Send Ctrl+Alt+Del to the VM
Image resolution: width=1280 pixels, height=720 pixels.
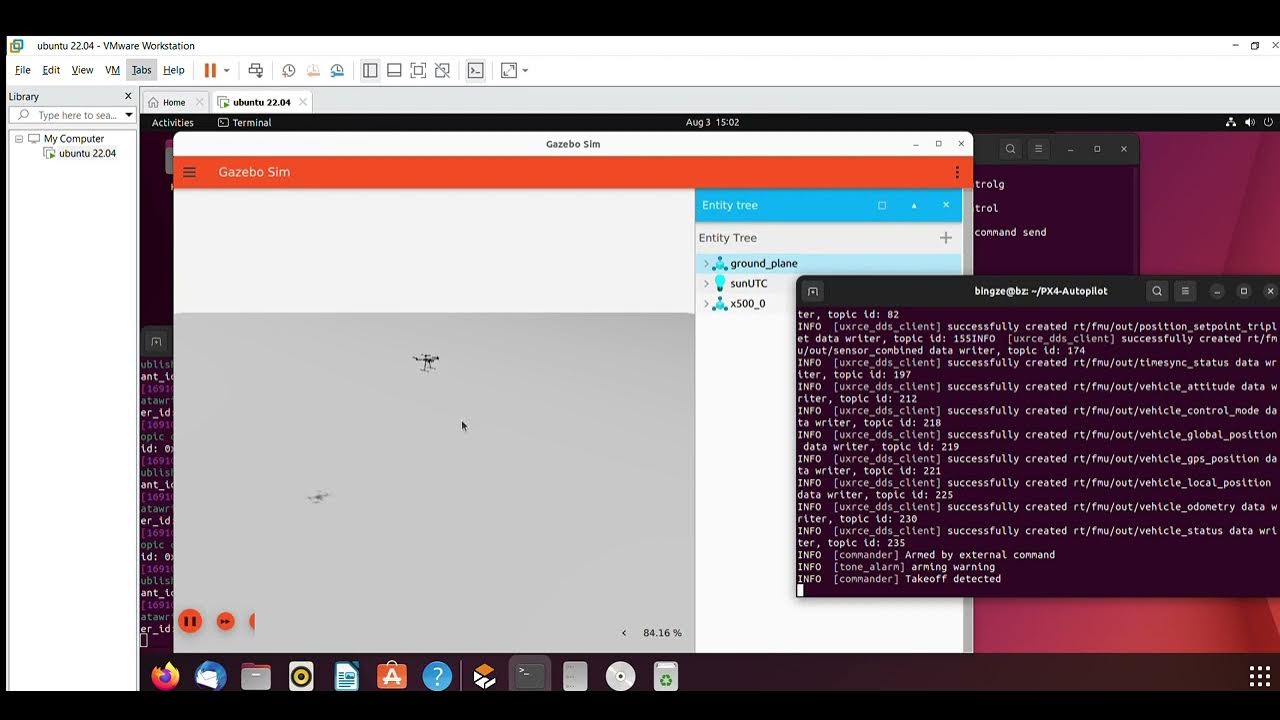[x=256, y=70]
